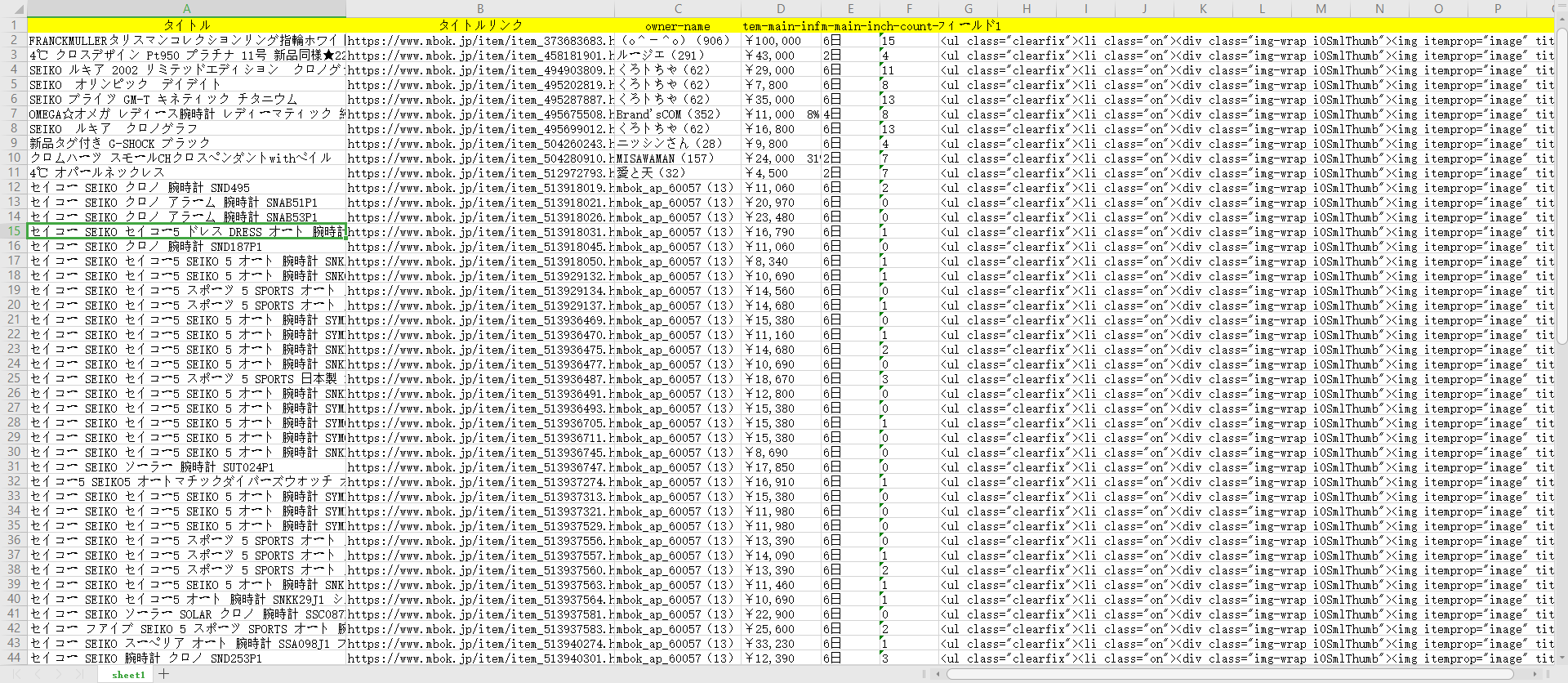Select the ¥33,230 price cell
Screen dimensions: 1568x683
pos(781,643)
